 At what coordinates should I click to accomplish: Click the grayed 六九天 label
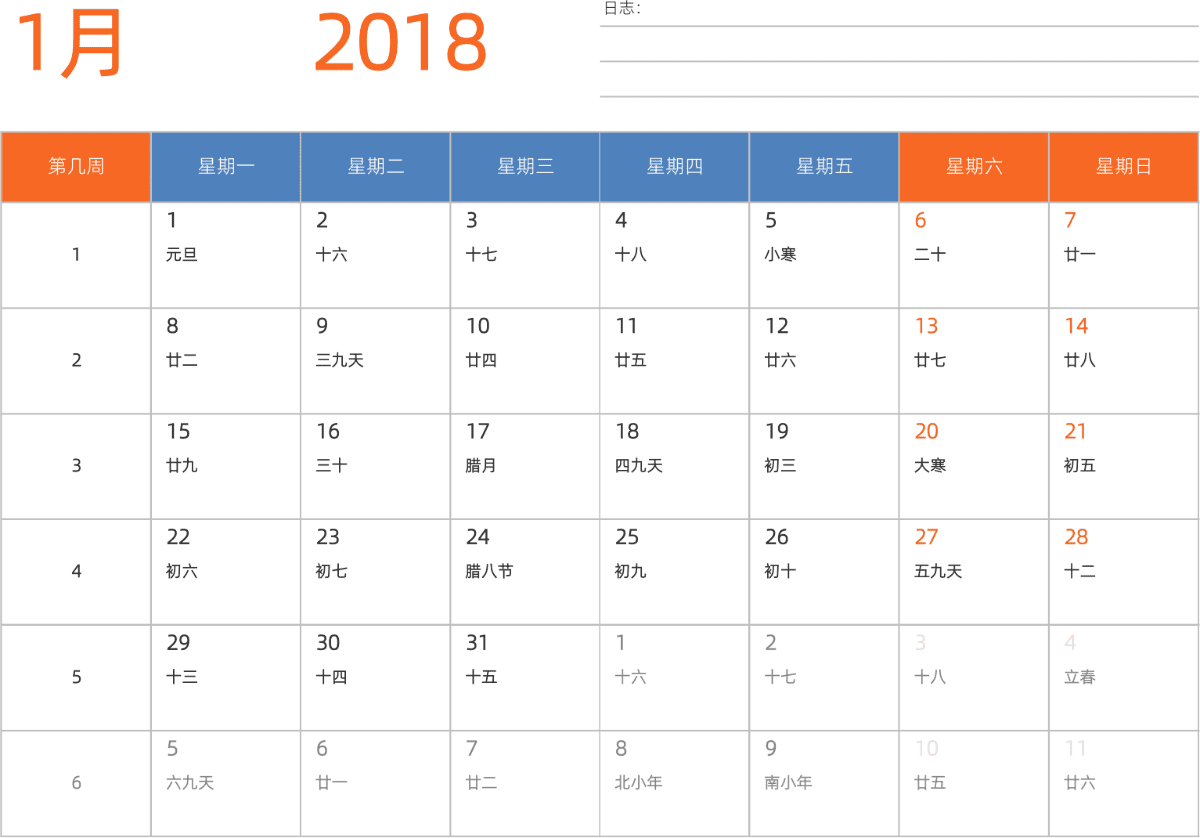190,783
